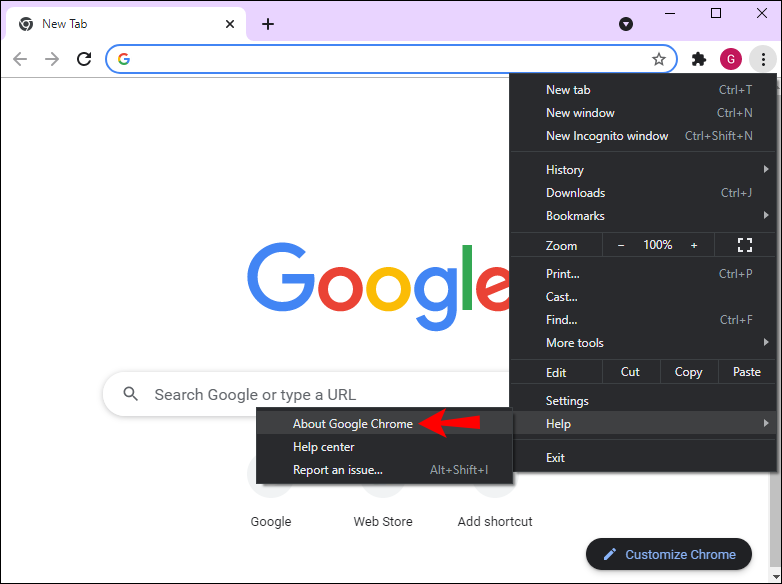Click Cut in the Edit row
Screen dimensions: 782x584
click(631, 372)
